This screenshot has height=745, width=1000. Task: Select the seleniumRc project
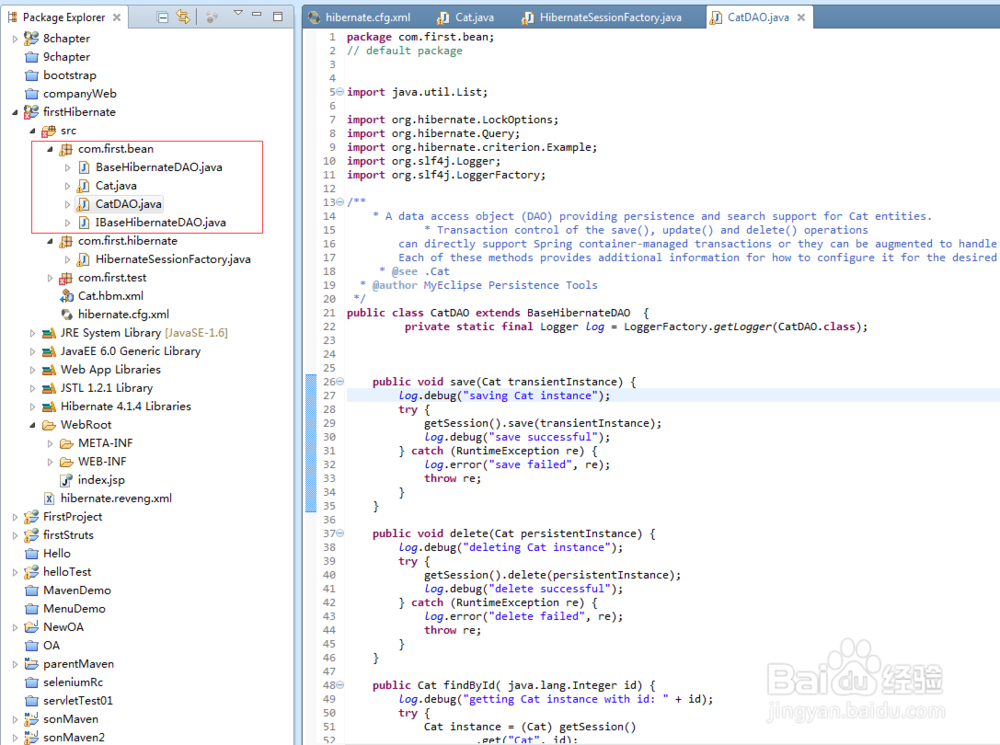[73, 682]
